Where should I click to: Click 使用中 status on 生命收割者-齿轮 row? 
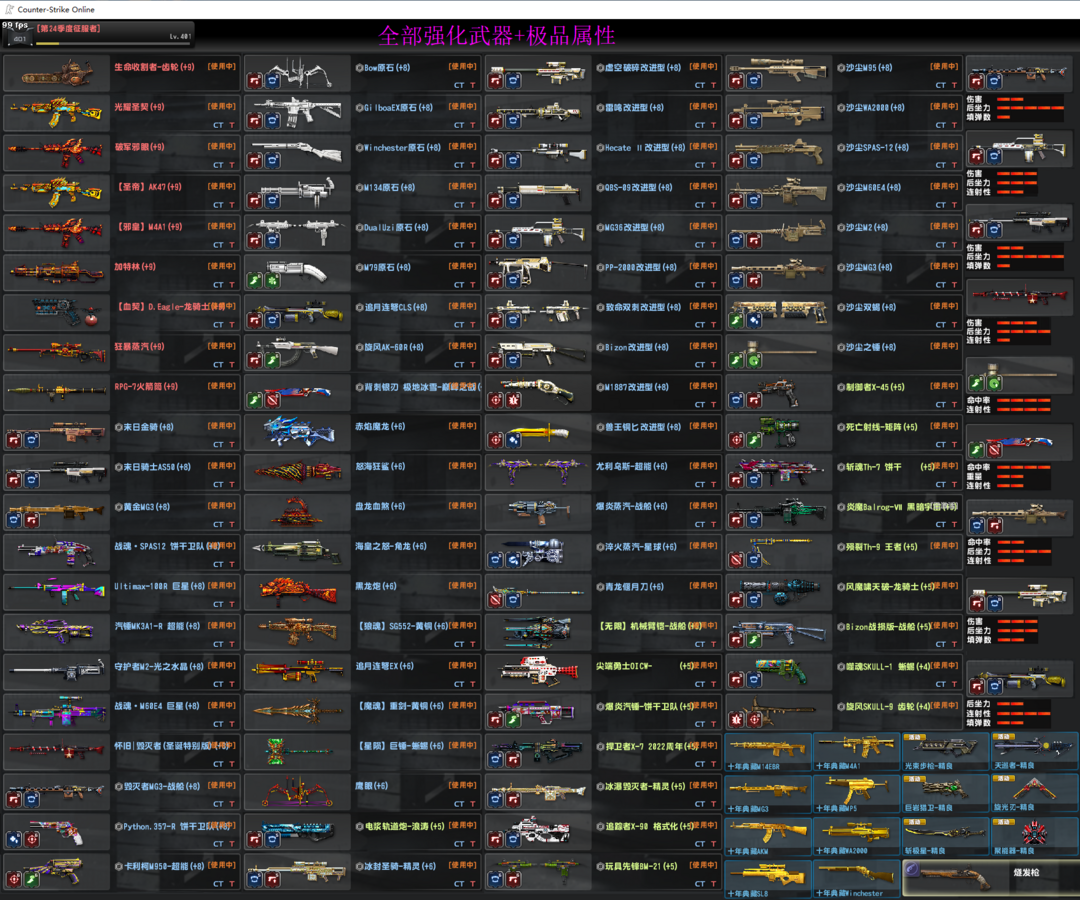[222, 67]
